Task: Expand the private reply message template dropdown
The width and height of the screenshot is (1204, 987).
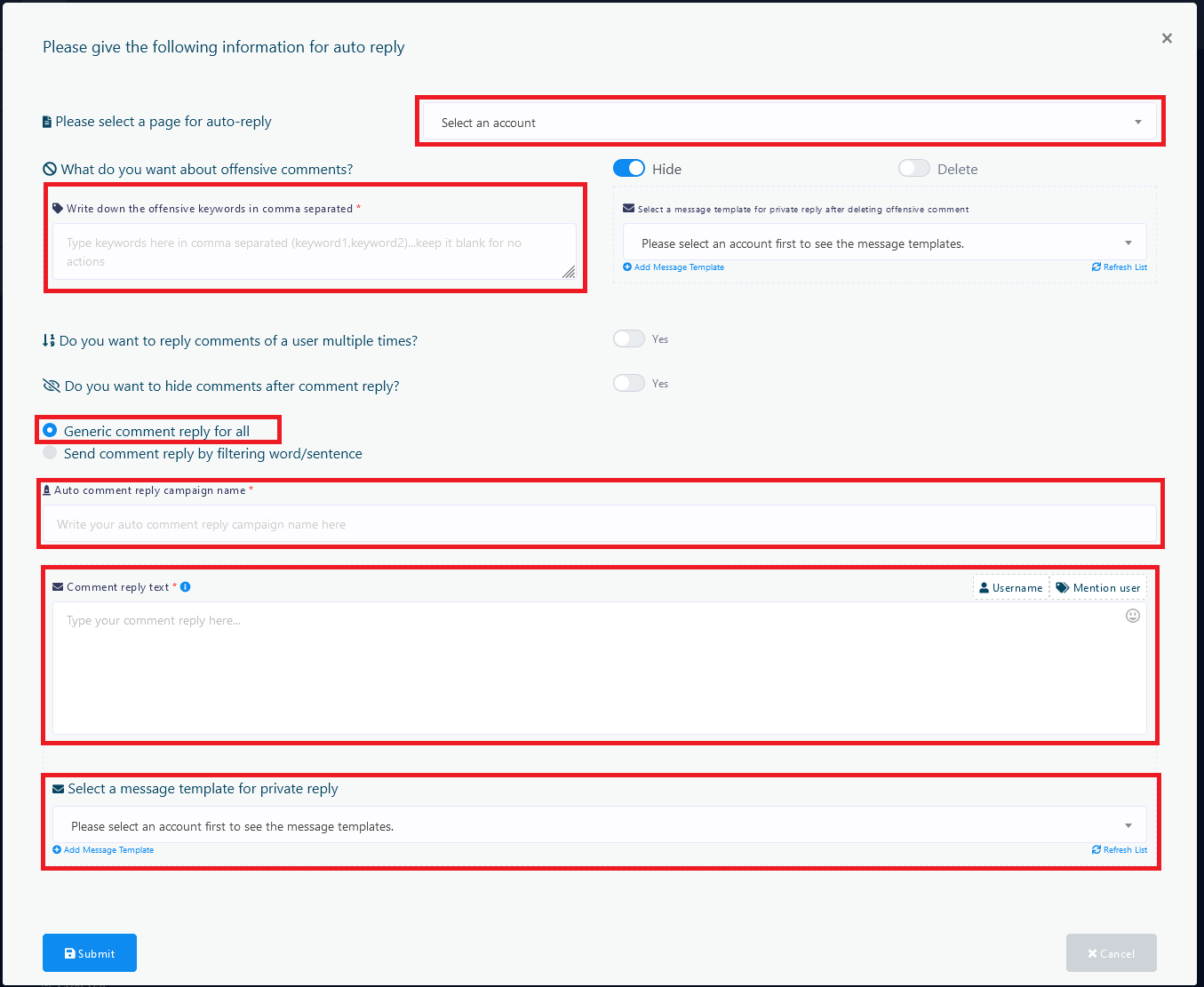Action: (599, 826)
